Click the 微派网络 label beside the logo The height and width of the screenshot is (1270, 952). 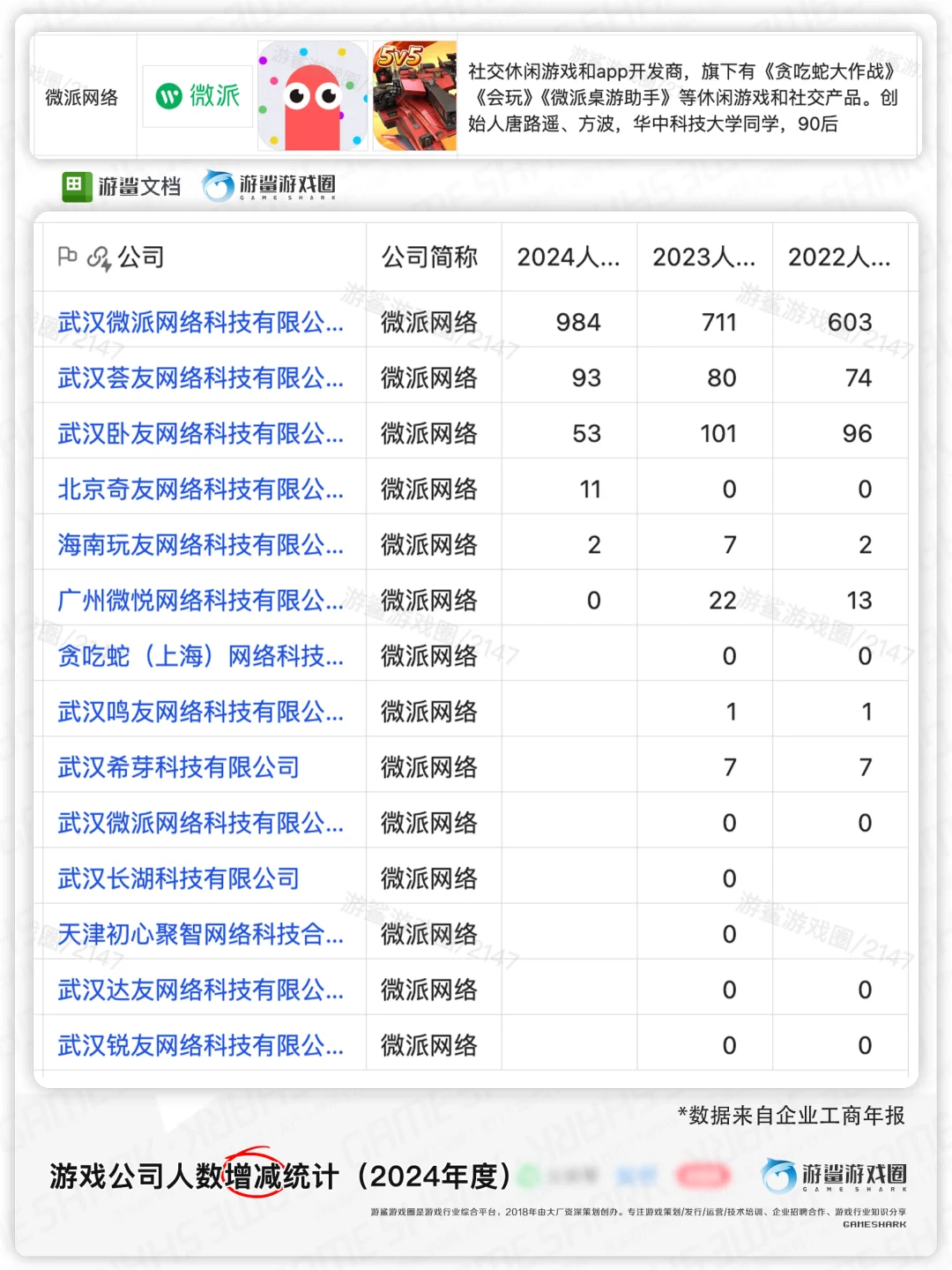(x=82, y=97)
